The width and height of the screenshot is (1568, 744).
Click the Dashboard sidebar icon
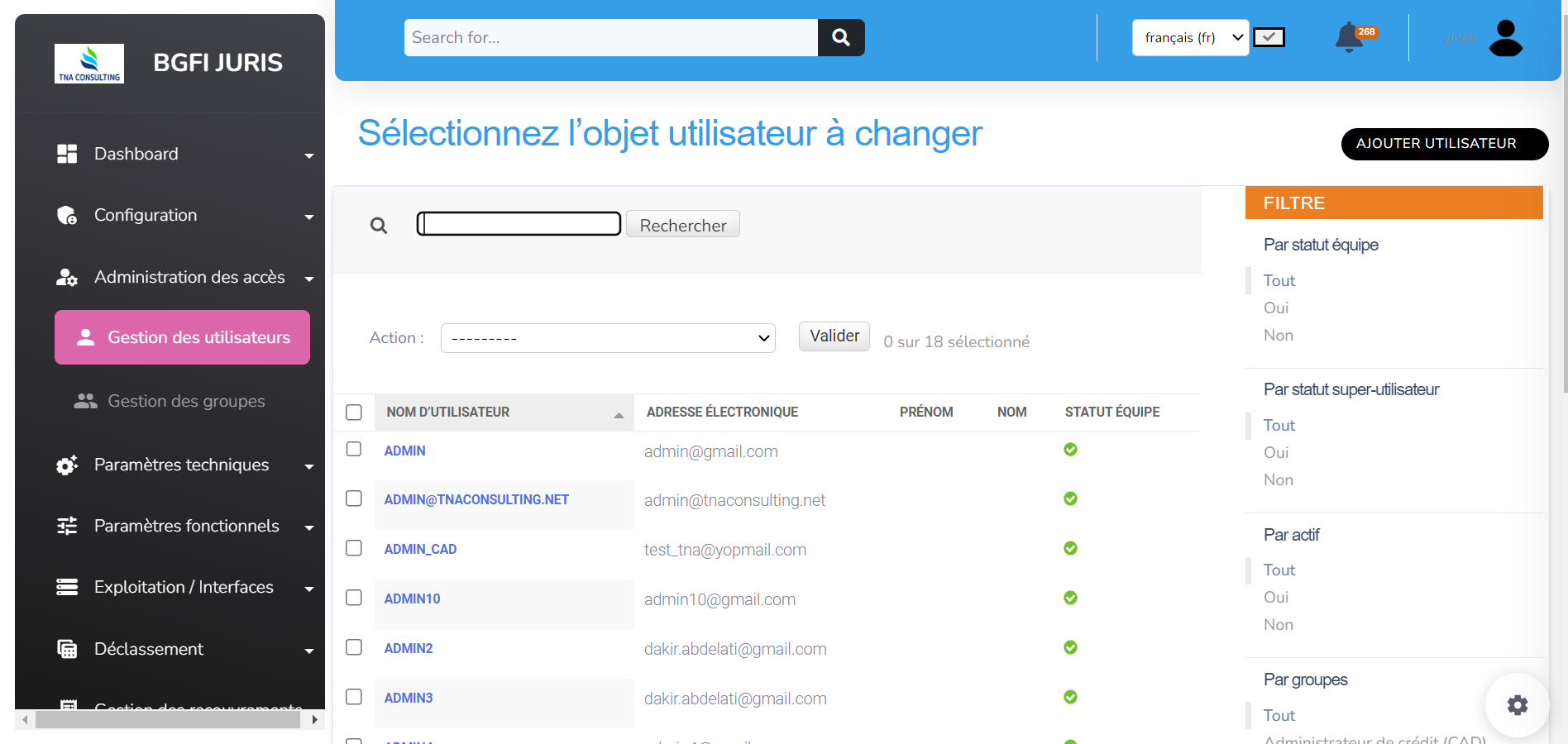click(67, 154)
